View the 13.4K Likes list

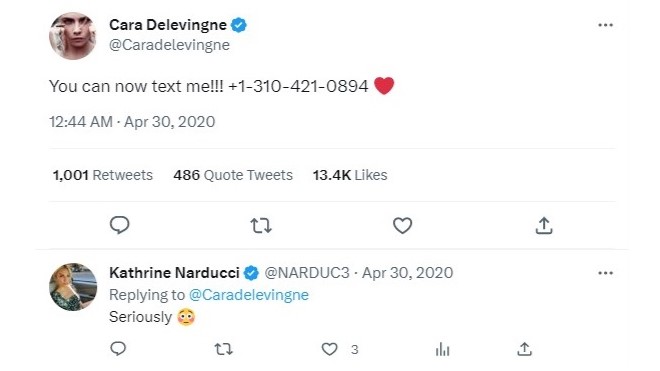pyautogui.click(x=350, y=175)
